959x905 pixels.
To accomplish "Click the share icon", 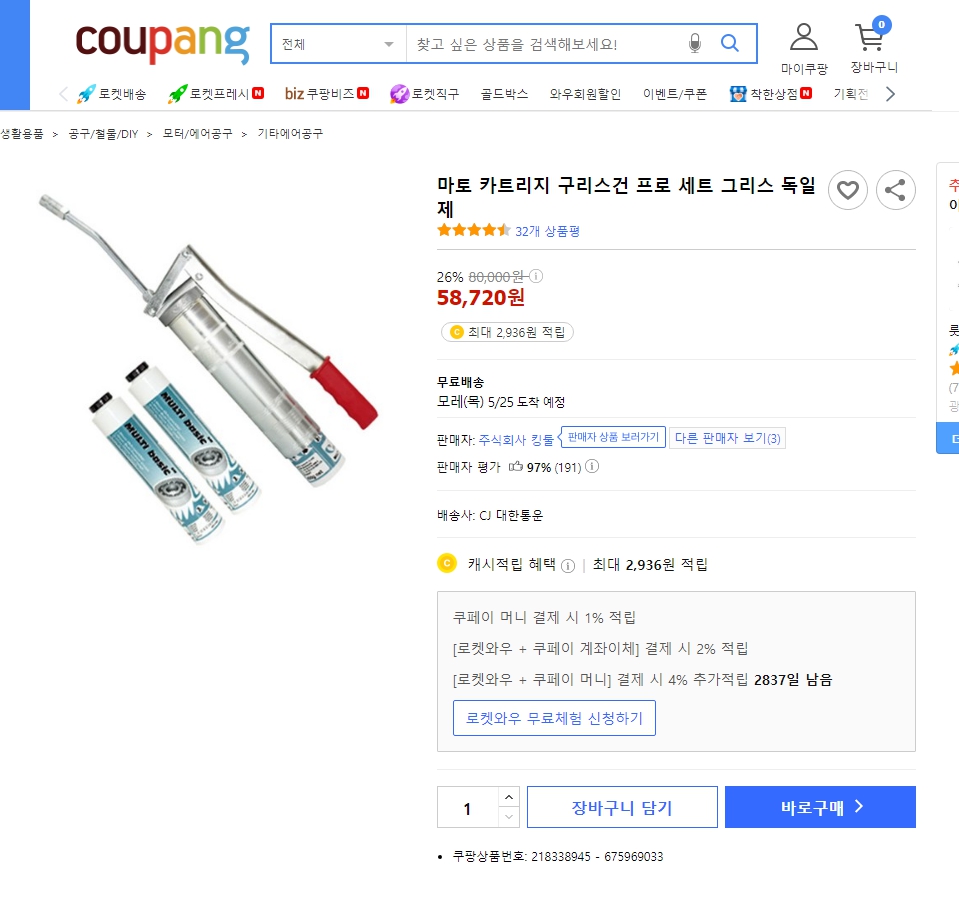I will tap(896, 190).
